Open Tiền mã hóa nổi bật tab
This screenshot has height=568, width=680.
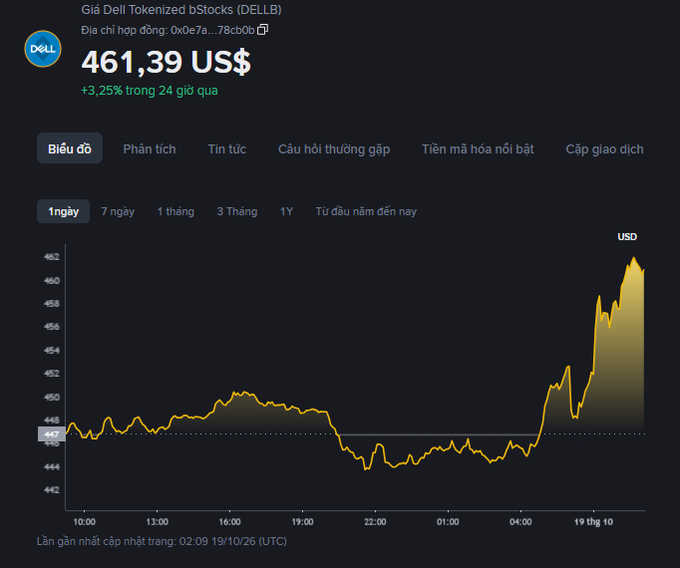click(x=477, y=149)
